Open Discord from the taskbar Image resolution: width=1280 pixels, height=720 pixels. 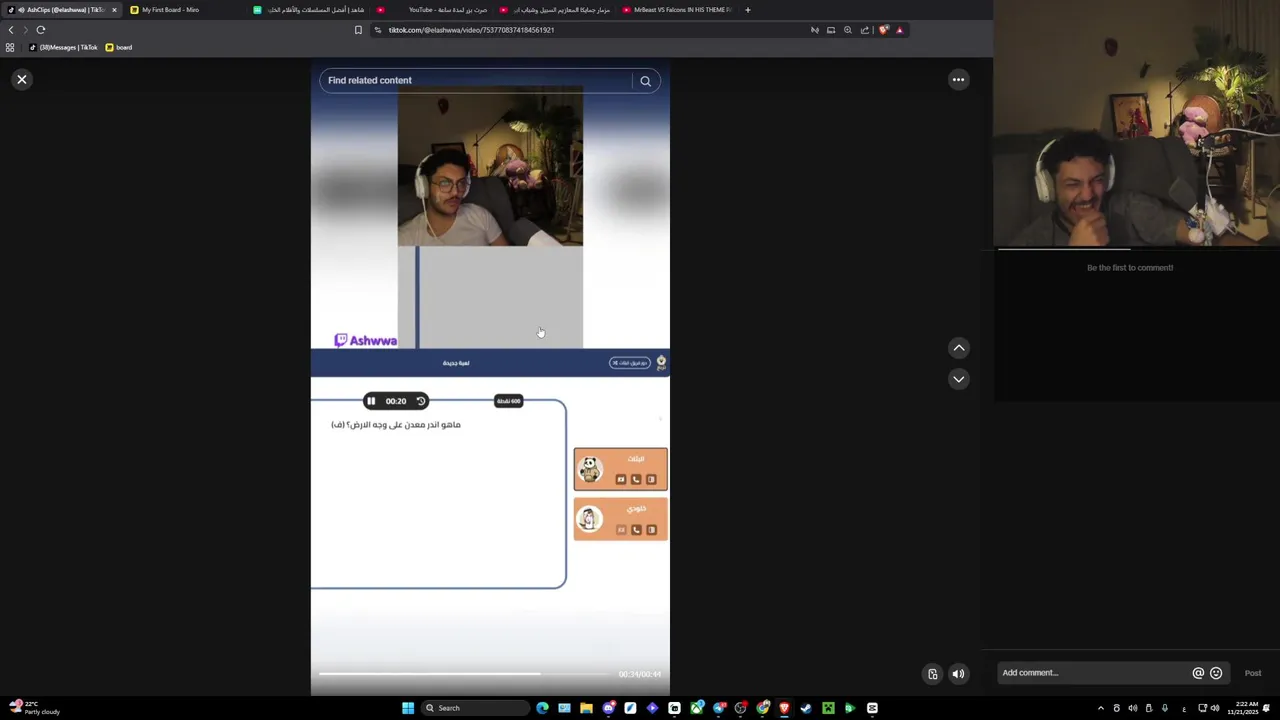(609, 708)
